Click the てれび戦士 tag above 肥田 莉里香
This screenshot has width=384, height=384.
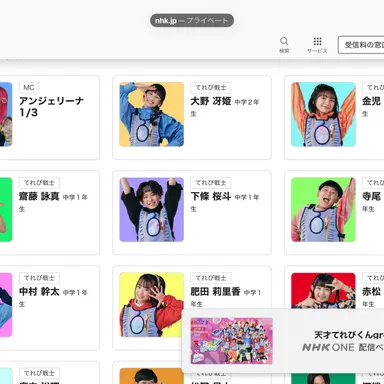tap(211, 278)
